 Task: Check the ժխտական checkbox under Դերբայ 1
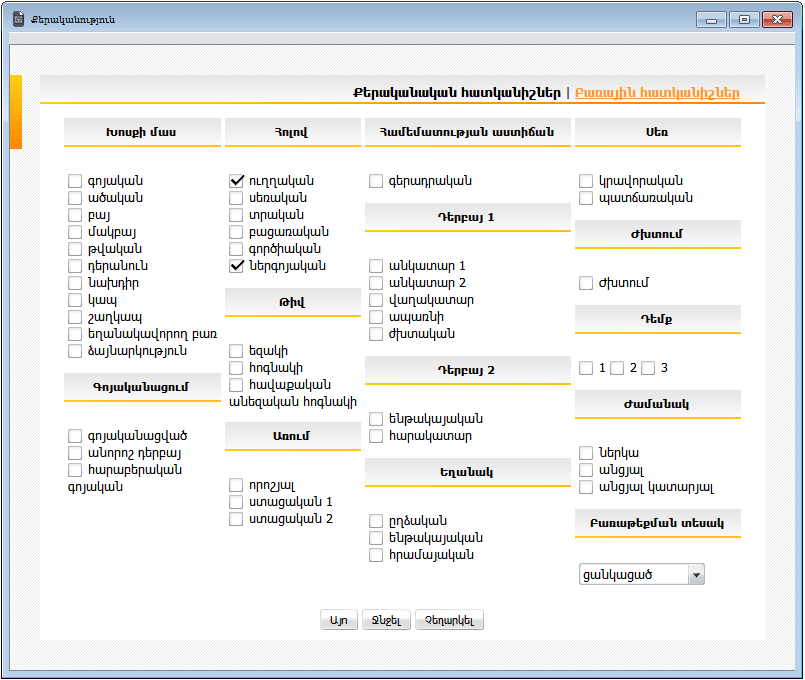click(376, 334)
